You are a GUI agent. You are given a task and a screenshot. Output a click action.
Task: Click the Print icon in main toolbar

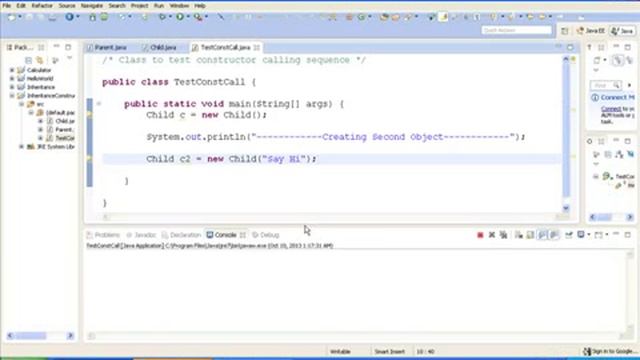[x=52, y=17]
